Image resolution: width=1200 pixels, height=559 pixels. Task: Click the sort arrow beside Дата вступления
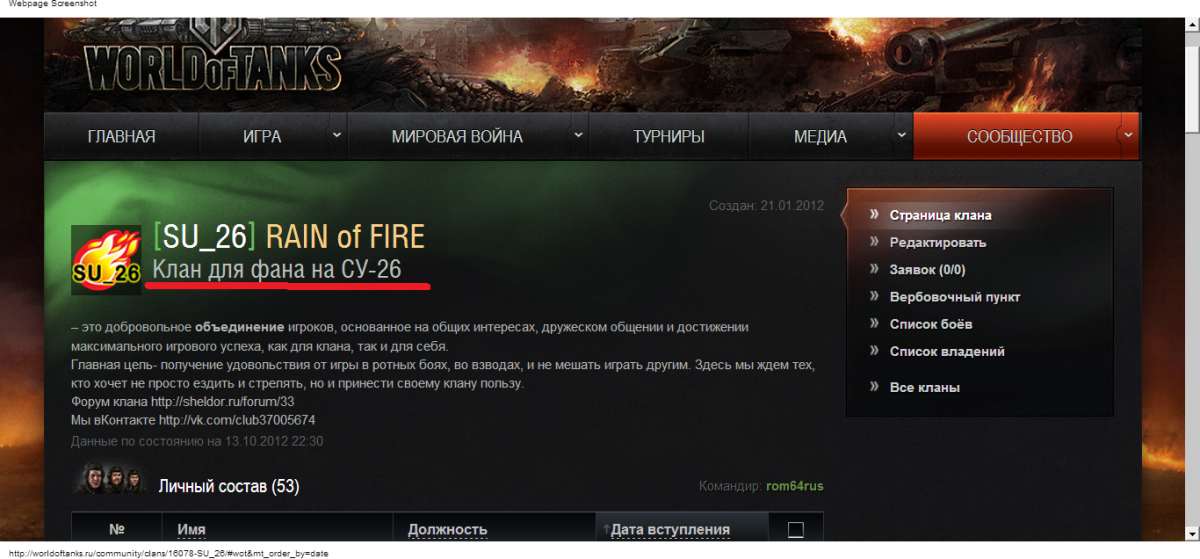pyautogui.click(x=605, y=530)
